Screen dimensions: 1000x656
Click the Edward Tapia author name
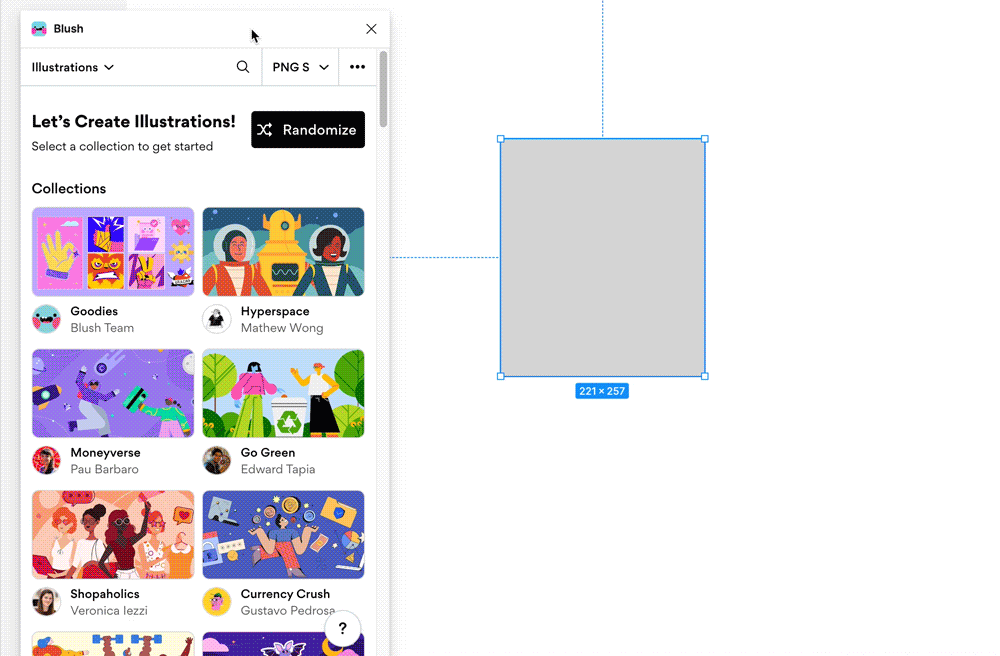277,469
